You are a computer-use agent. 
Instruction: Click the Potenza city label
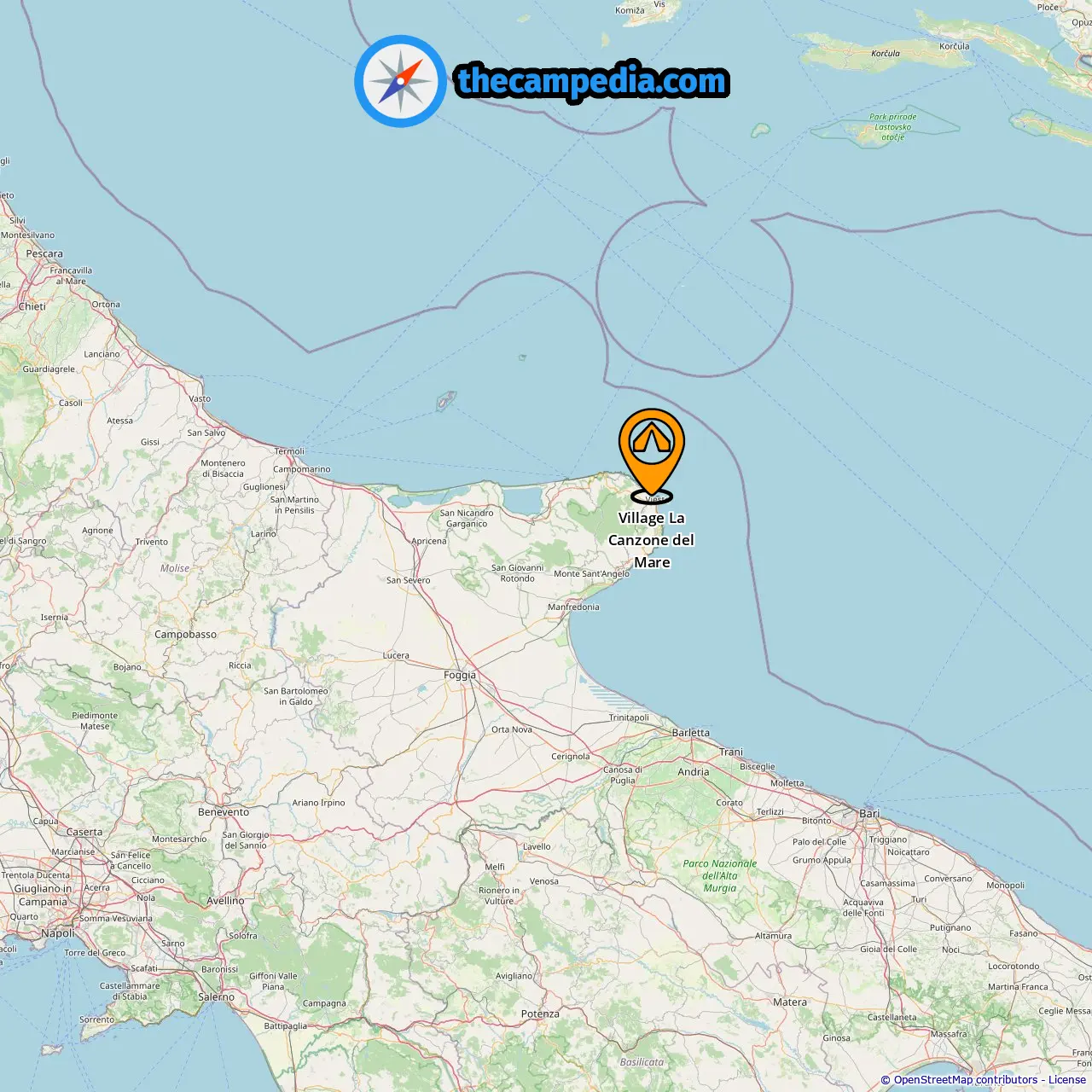pos(540,1014)
